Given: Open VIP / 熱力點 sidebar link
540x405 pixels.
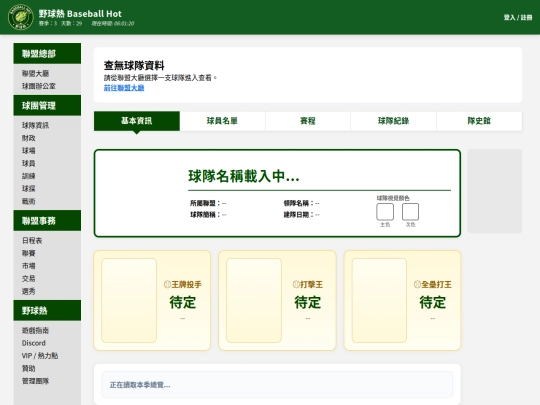Looking at the screenshot, I should coord(40,356).
